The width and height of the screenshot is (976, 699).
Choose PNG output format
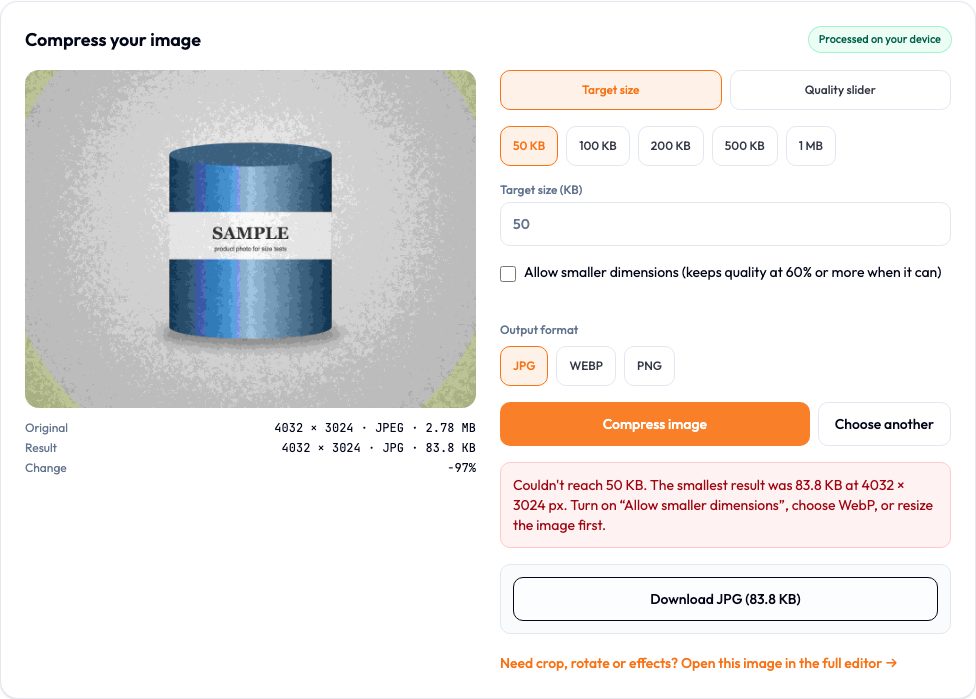click(x=649, y=366)
